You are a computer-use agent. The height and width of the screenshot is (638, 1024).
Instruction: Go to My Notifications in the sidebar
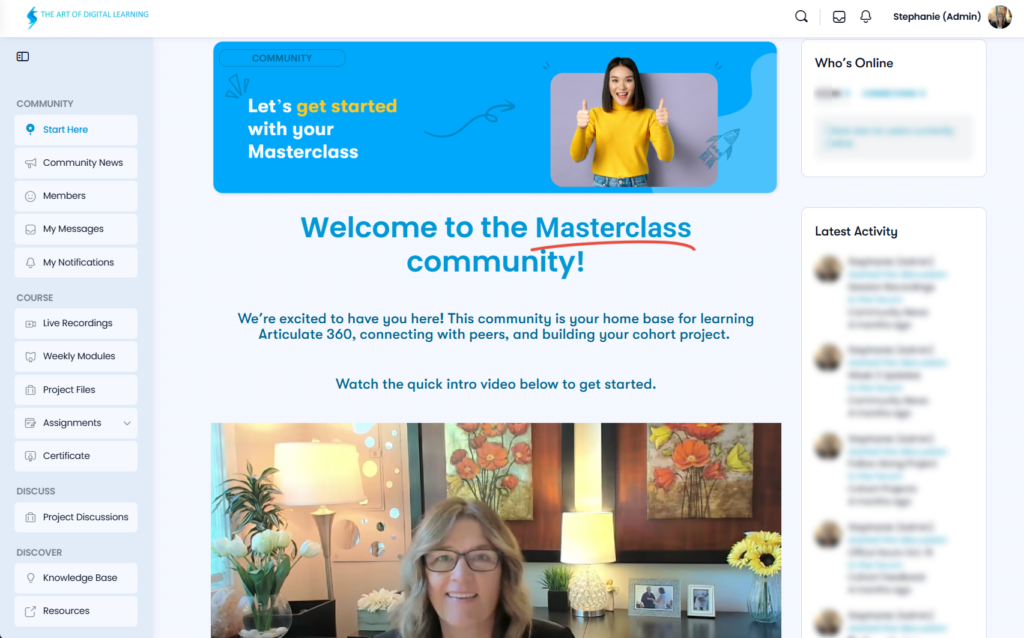click(x=76, y=263)
